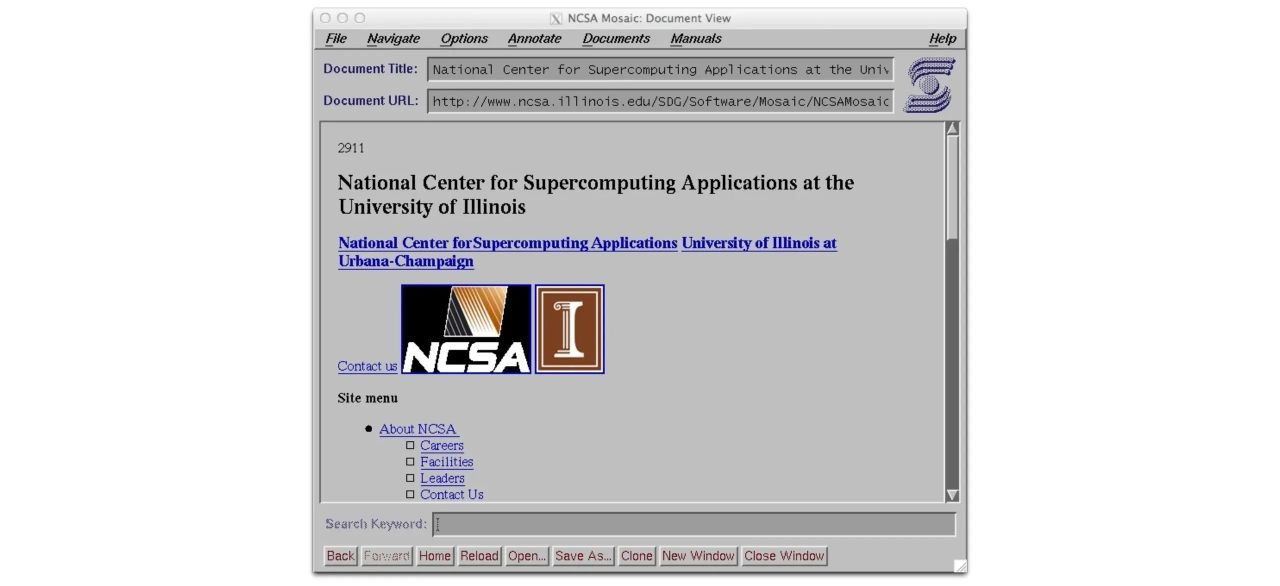1280x586 pixels.
Task: Click the Close Window button
Action: [x=785, y=556]
